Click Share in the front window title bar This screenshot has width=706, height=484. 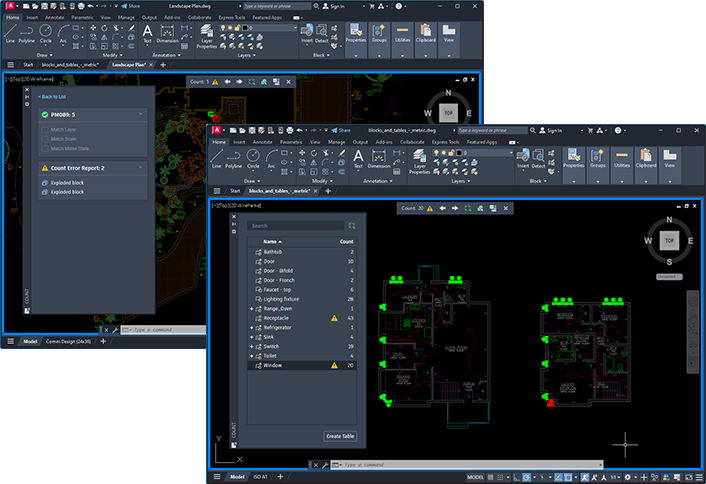click(x=341, y=130)
